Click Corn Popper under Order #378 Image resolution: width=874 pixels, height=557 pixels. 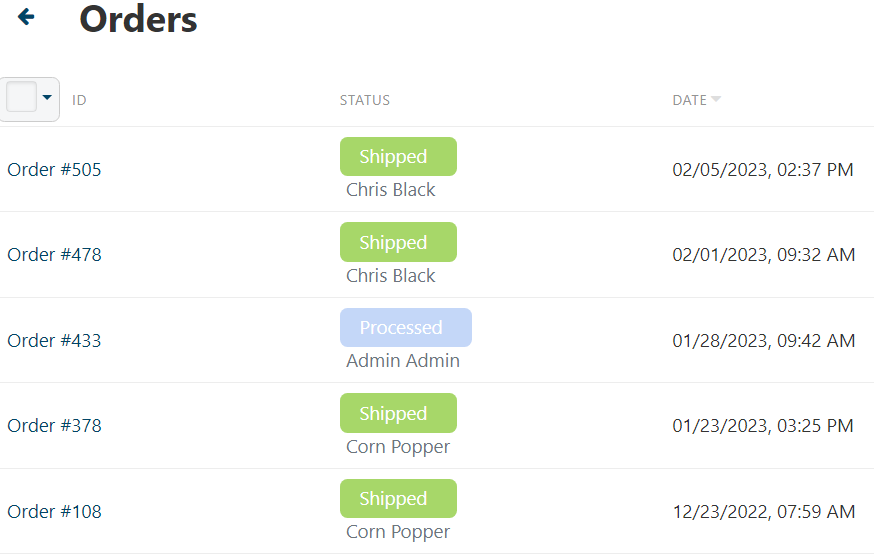398,447
